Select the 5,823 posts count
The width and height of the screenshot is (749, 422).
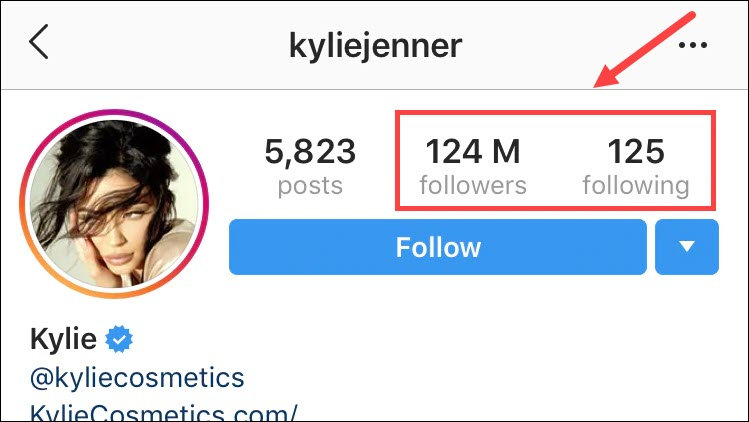coord(310,151)
